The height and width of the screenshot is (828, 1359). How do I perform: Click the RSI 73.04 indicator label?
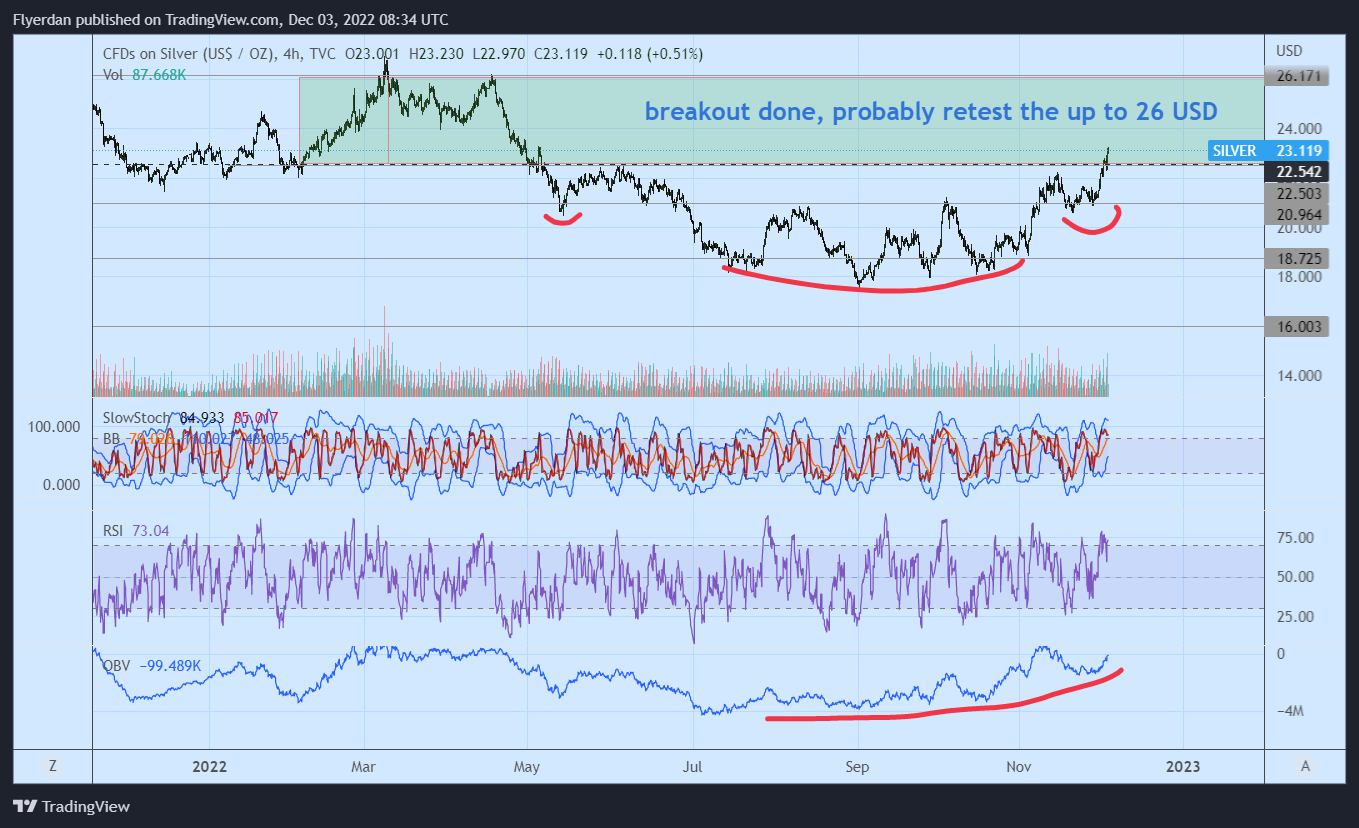pos(137,531)
